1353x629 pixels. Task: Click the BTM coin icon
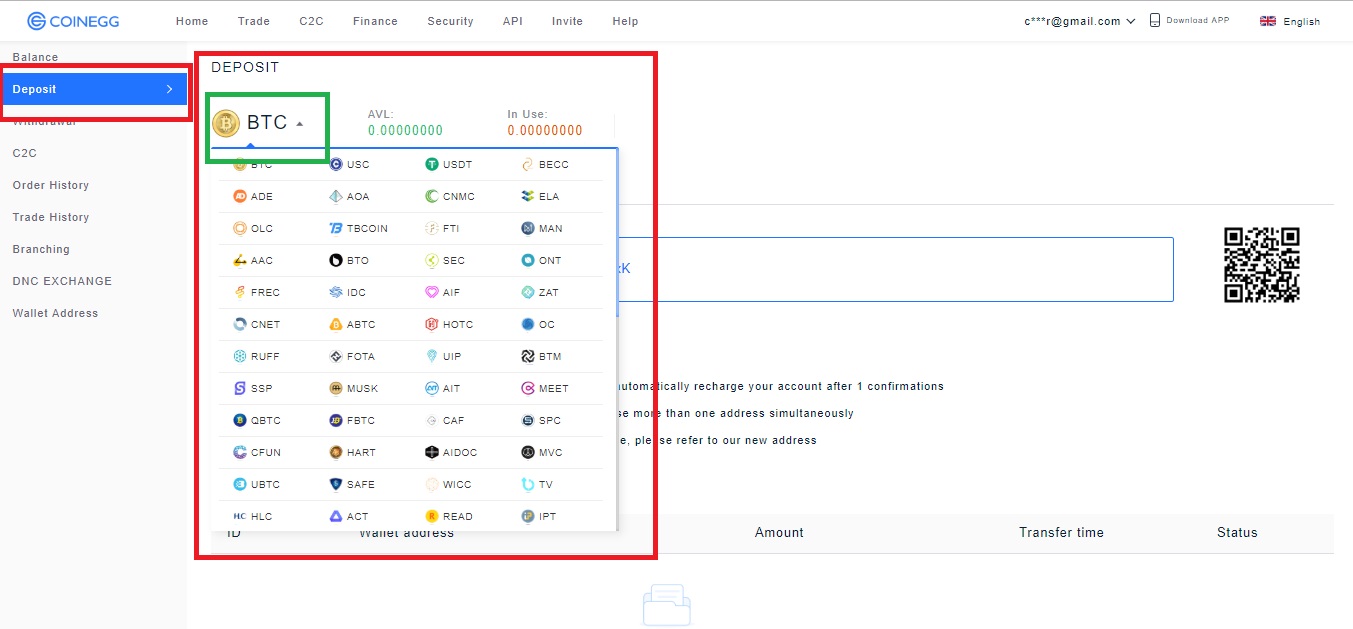coord(528,356)
